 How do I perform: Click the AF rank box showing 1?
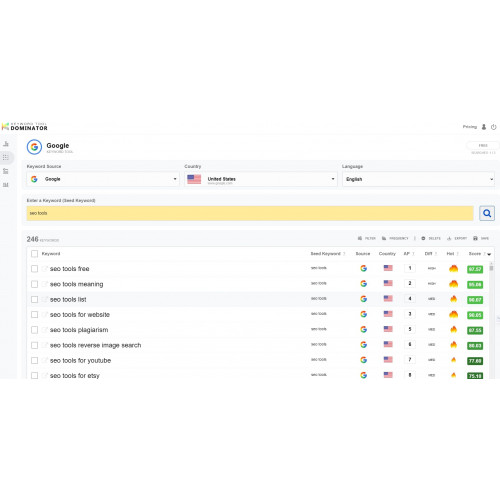pos(410,268)
